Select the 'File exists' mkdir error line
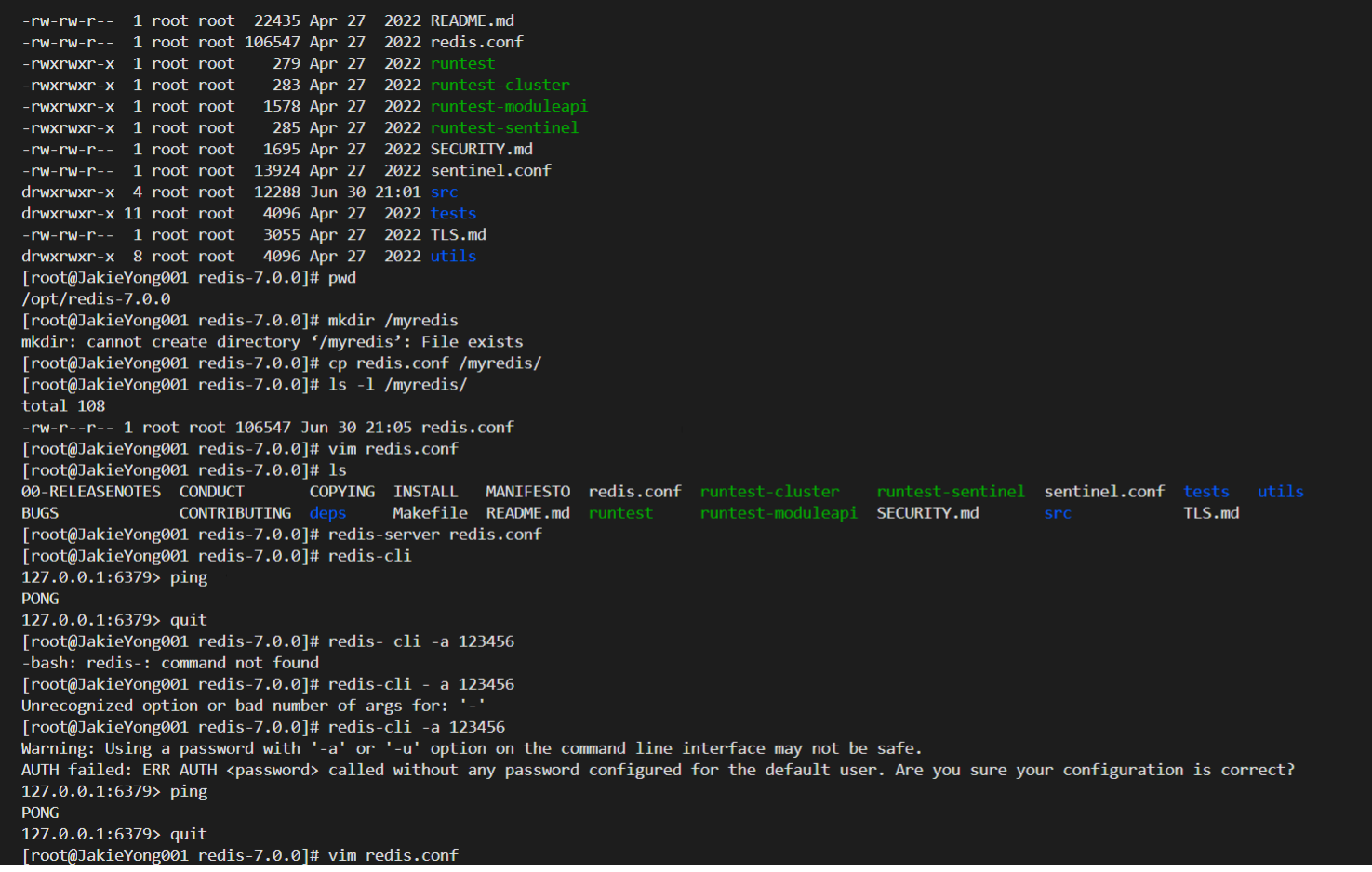Viewport: 1372px width, 872px height. [273, 341]
